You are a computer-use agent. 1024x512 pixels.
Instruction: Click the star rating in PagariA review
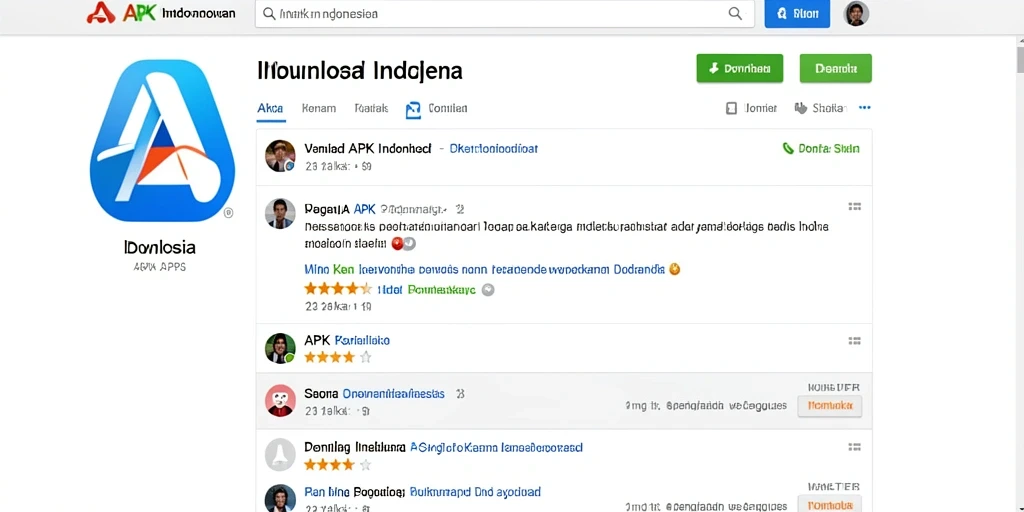(x=338, y=289)
